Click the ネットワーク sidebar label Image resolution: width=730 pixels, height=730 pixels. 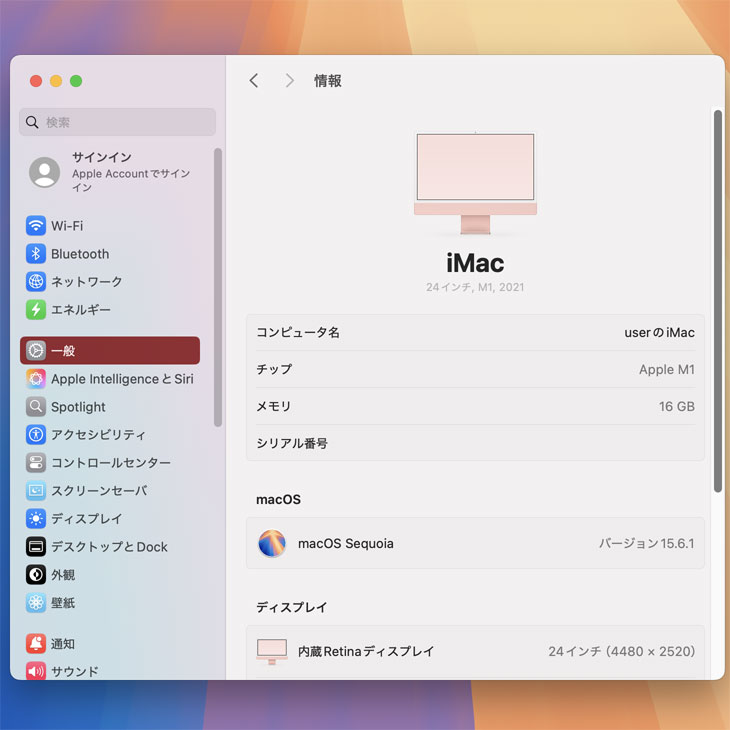[87, 282]
